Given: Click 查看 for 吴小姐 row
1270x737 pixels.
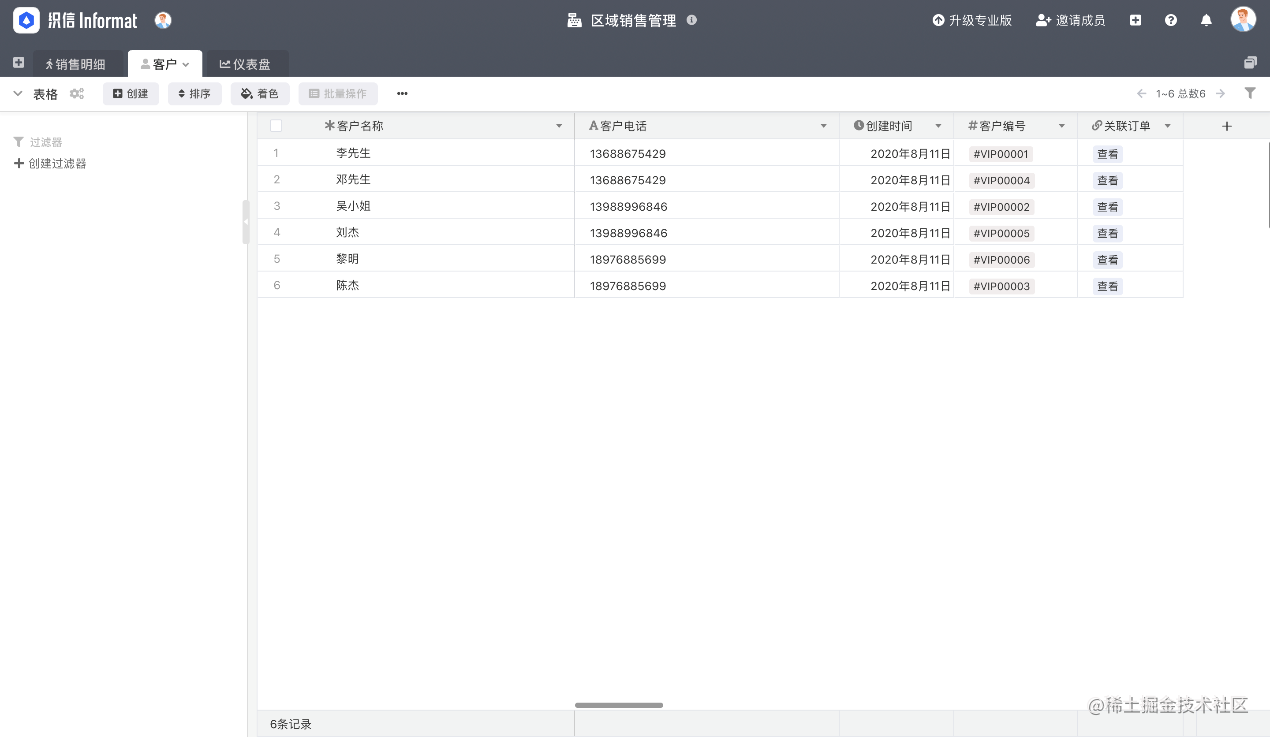Looking at the screenshot, I should point(1107,207).
